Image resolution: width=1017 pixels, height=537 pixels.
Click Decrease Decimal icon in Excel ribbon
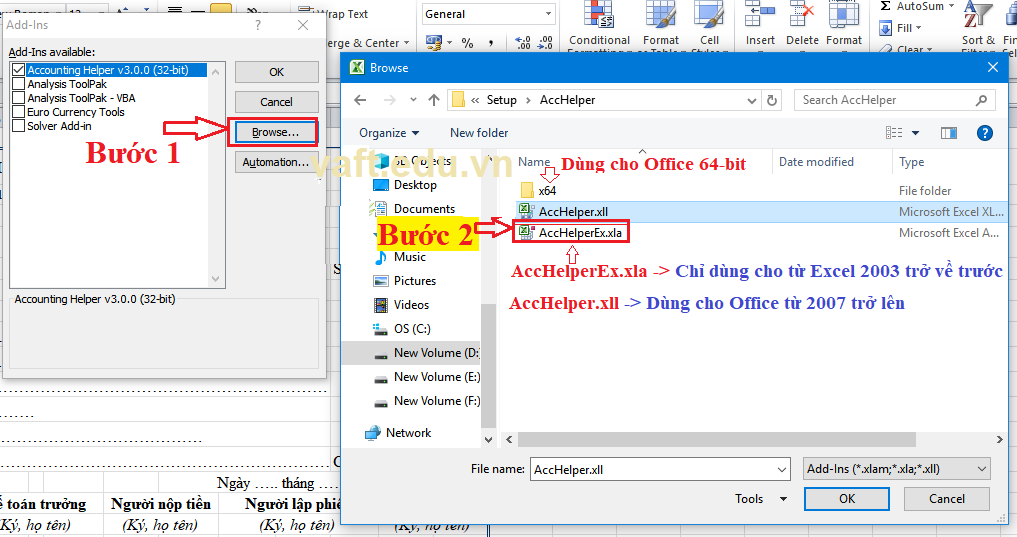click(545, 43)
